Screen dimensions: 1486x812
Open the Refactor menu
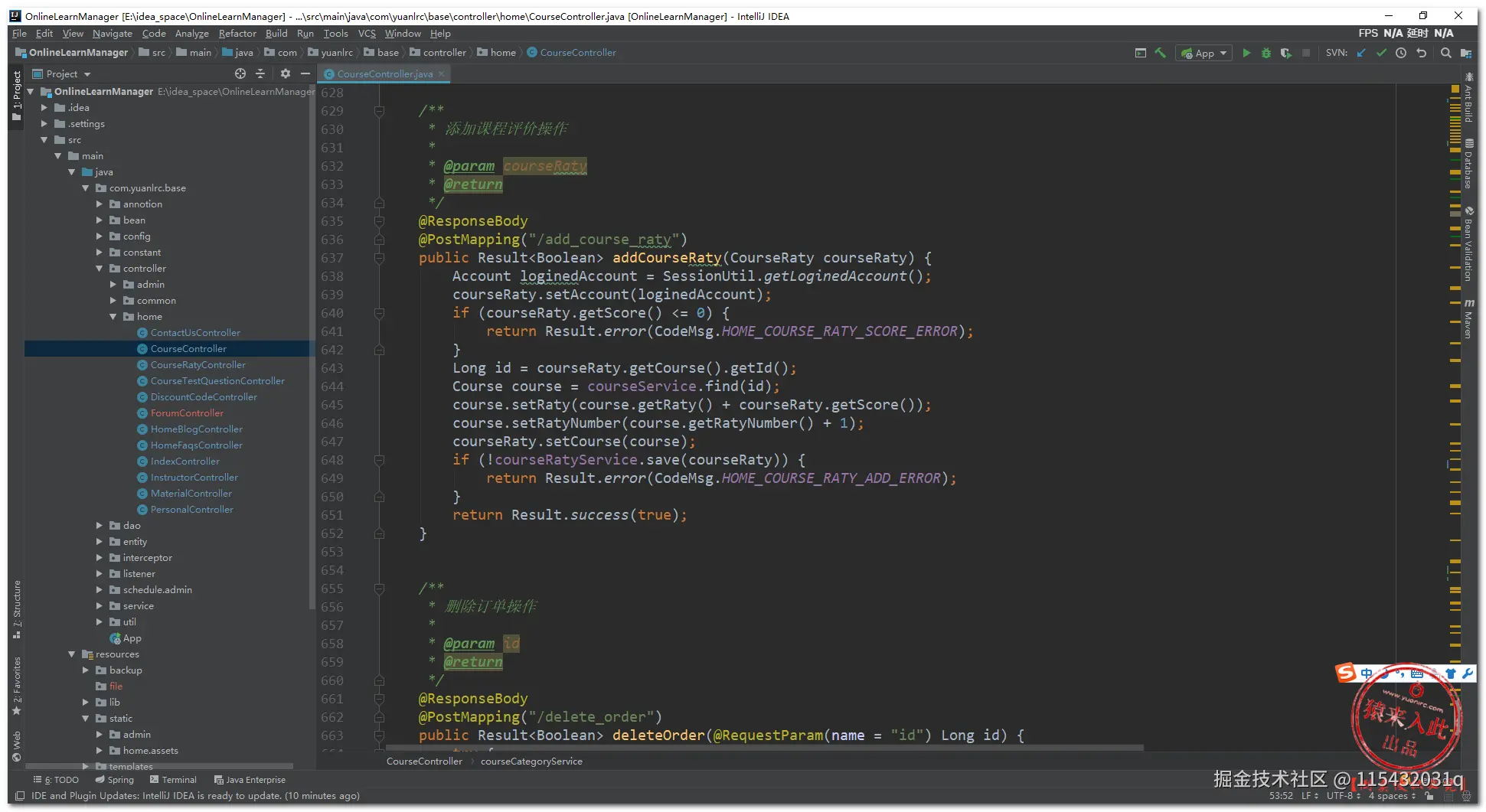pos(237,34)
